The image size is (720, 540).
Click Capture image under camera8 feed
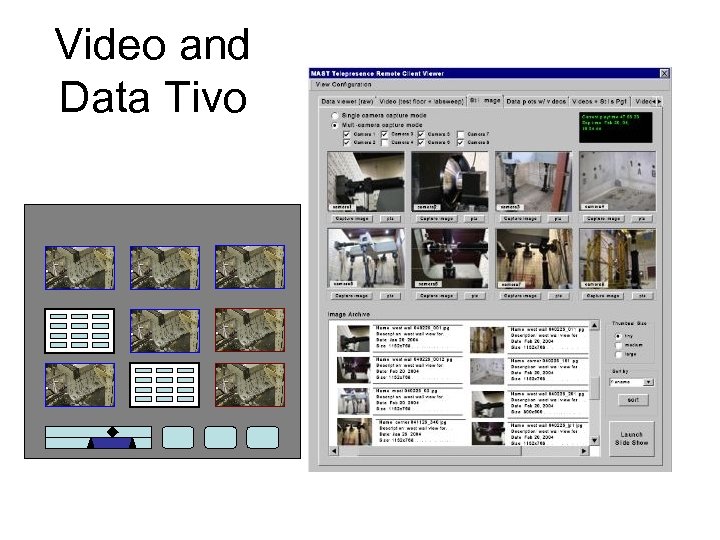click(604, 296)
